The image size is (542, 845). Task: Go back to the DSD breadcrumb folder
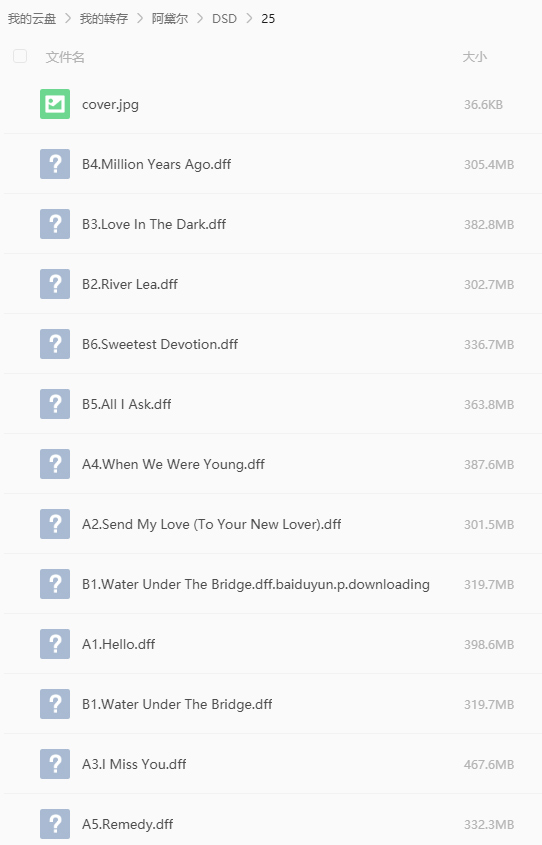click(224, 19)
